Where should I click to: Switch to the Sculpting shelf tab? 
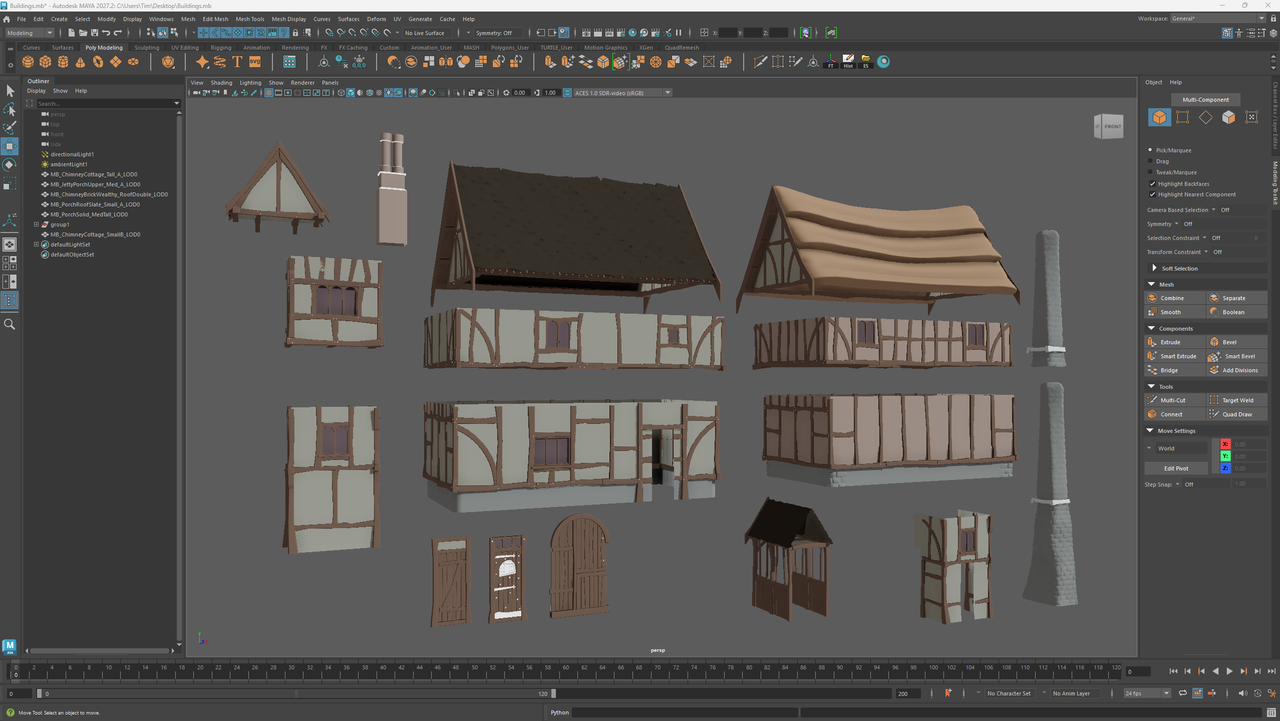coord(147,47)
